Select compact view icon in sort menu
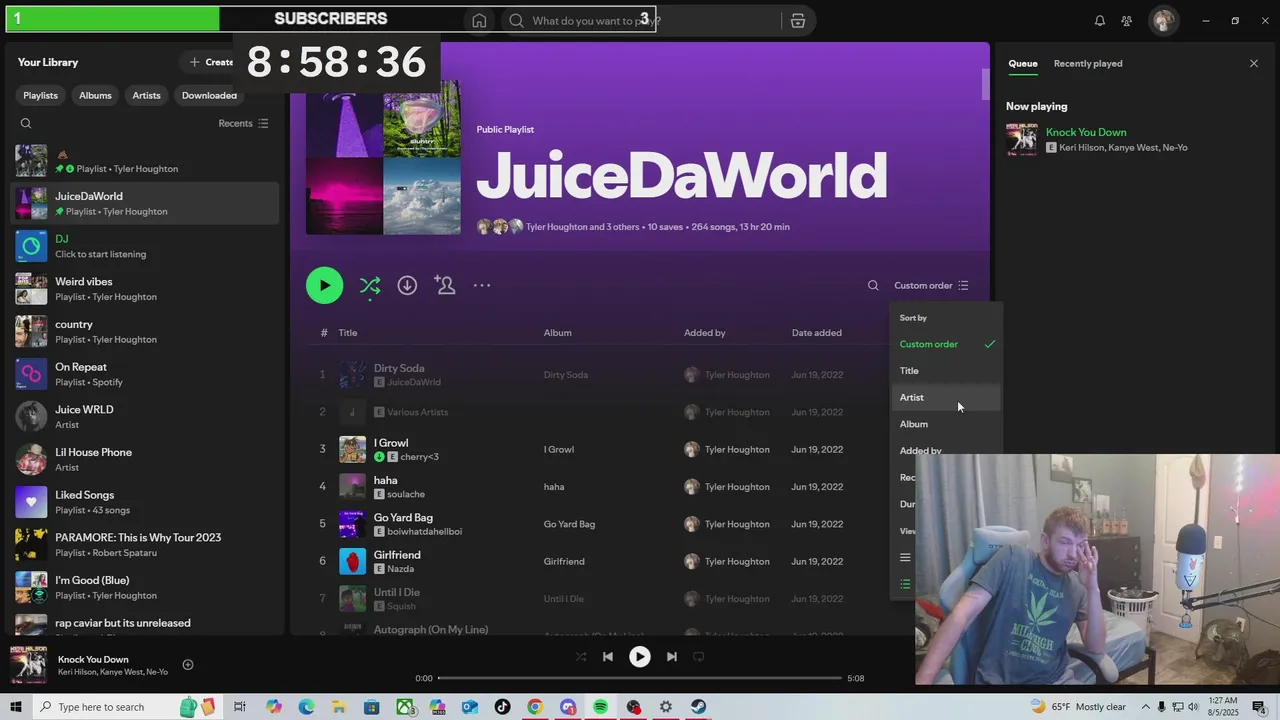This screenshot has height=720, width=1280. [905, 558]
